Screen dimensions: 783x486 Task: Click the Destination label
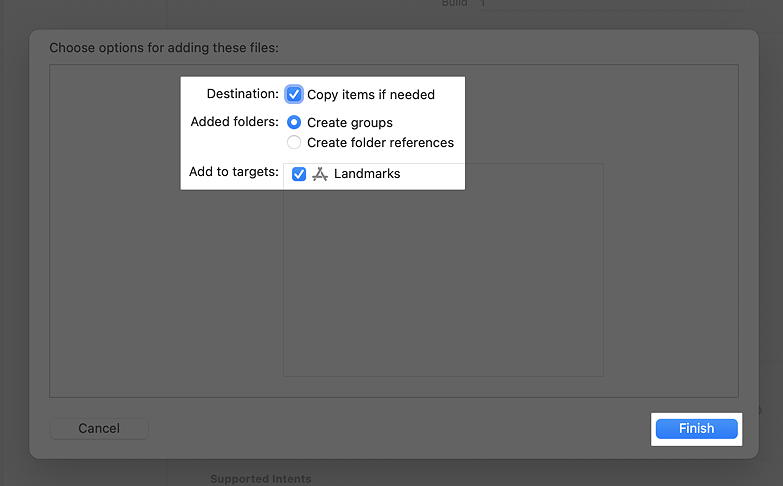pos(243,94)
